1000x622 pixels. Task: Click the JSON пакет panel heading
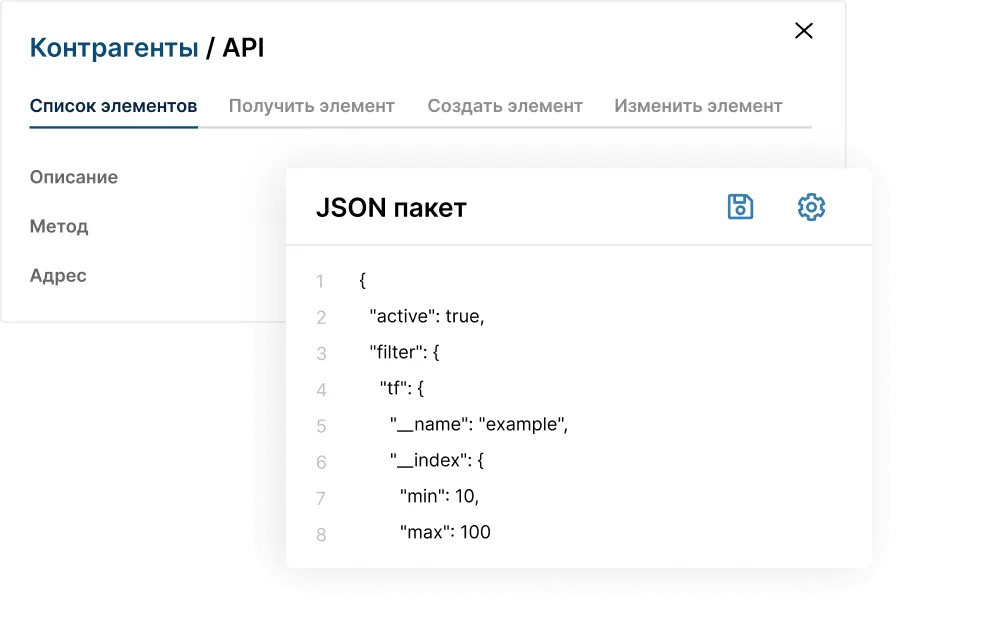[391, 208]
